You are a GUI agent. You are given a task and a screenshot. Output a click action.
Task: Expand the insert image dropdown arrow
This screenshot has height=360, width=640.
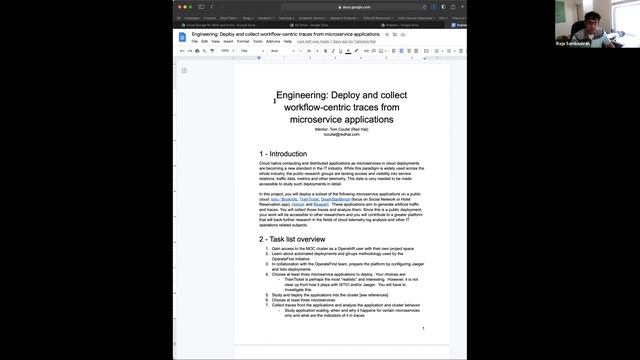(x=386, y=51)
